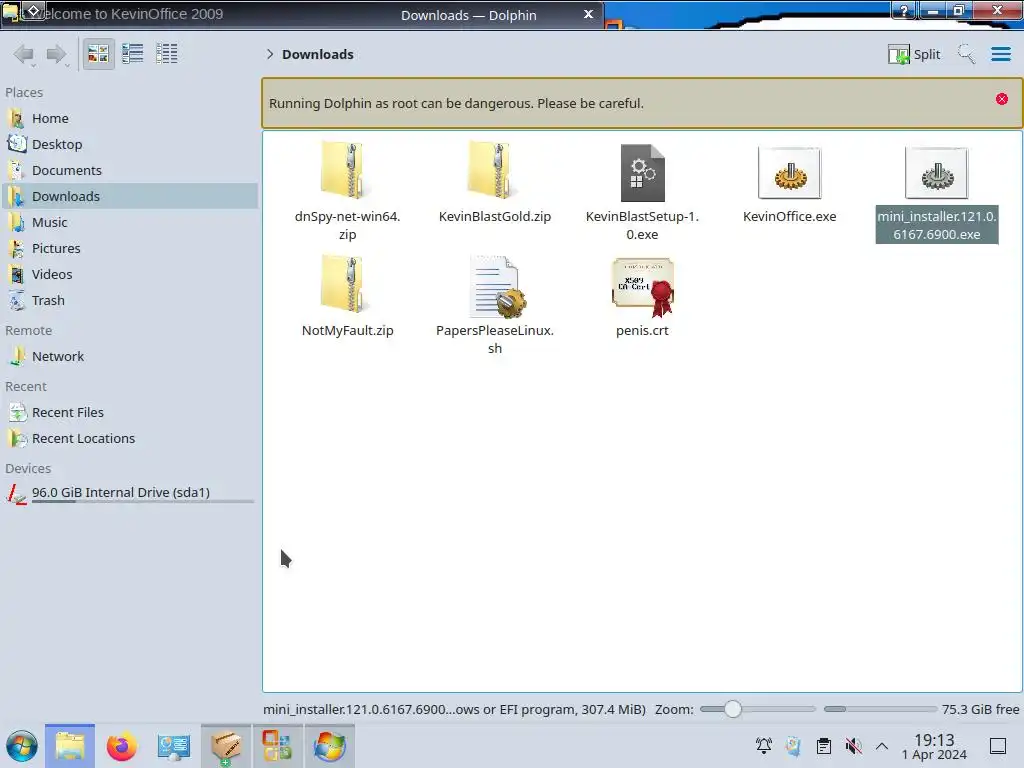This screenshot has height=768, width=1024.
Task: Open Desktop in Places
Action: pos(129,144)
